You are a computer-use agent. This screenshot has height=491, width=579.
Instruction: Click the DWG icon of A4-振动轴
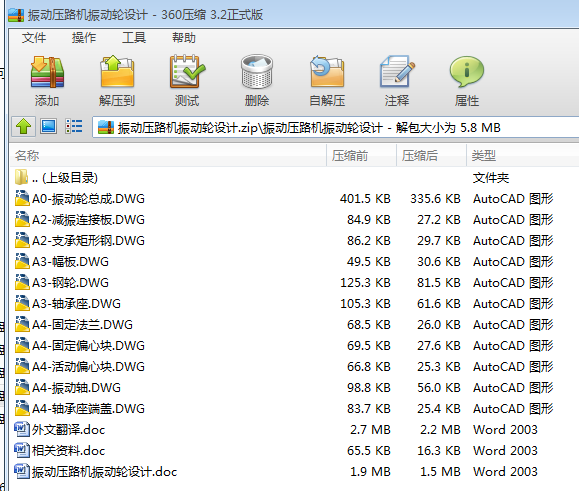(22, 387)
